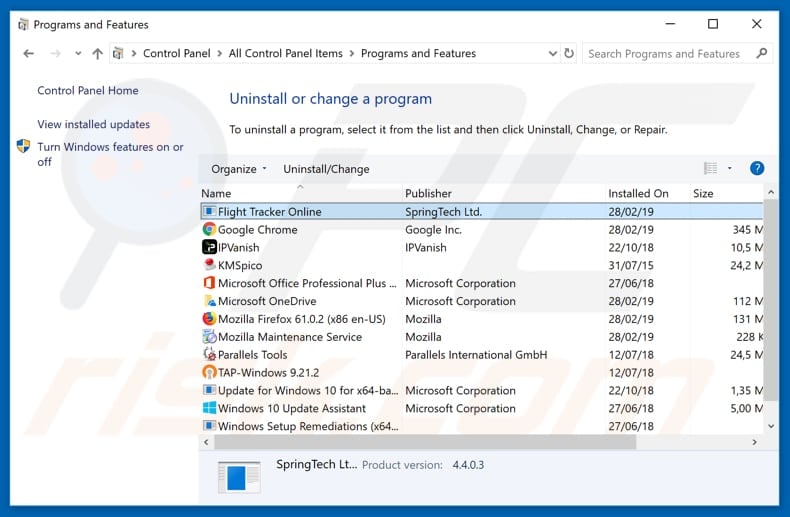790x517 pixels.
Task: Open Control Panel Home link
Action: tap(88, 91)
